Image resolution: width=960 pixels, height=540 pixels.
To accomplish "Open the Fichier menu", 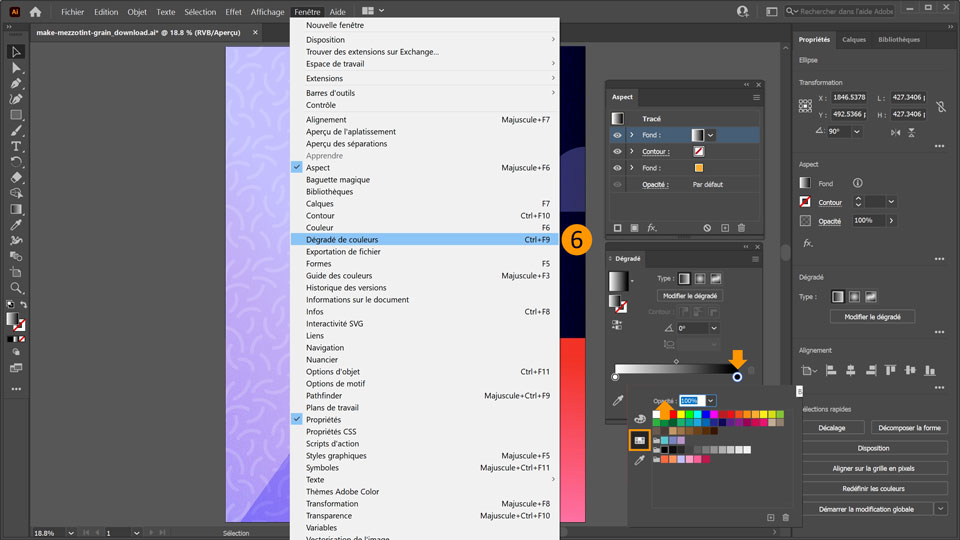I will click(72, 12).
